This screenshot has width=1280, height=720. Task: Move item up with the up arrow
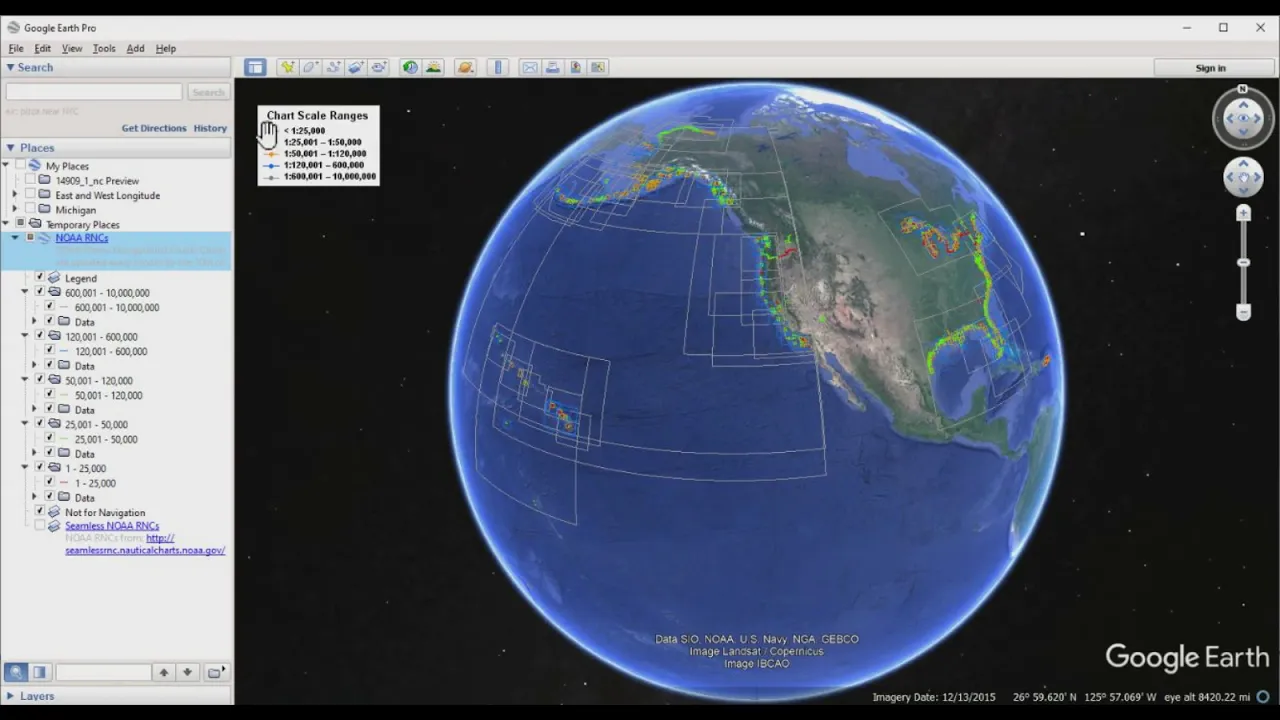coord(164,672)
